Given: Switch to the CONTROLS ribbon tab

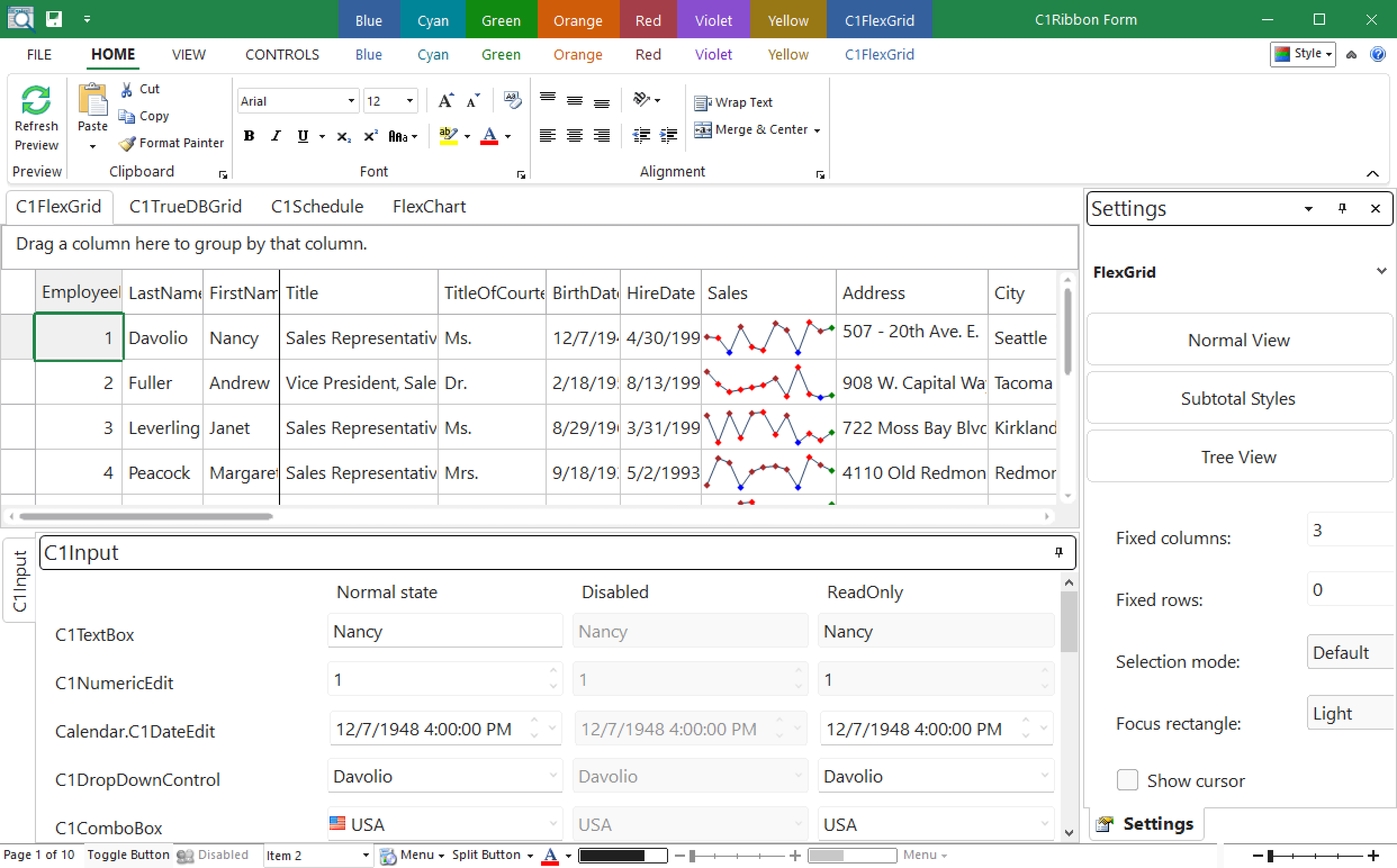Looking at the screenshot, I should [282, 55].
